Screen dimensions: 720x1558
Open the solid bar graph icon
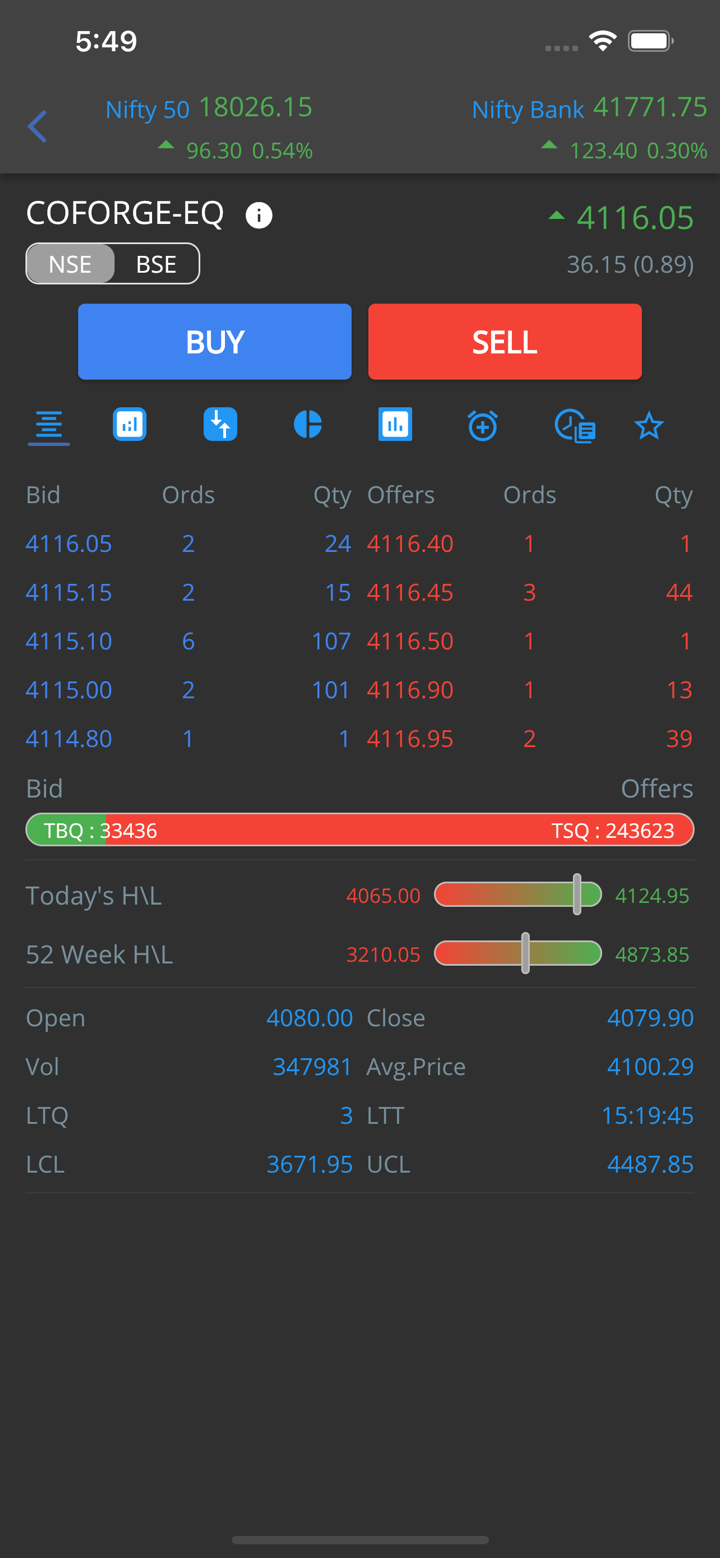pos(395,425)
